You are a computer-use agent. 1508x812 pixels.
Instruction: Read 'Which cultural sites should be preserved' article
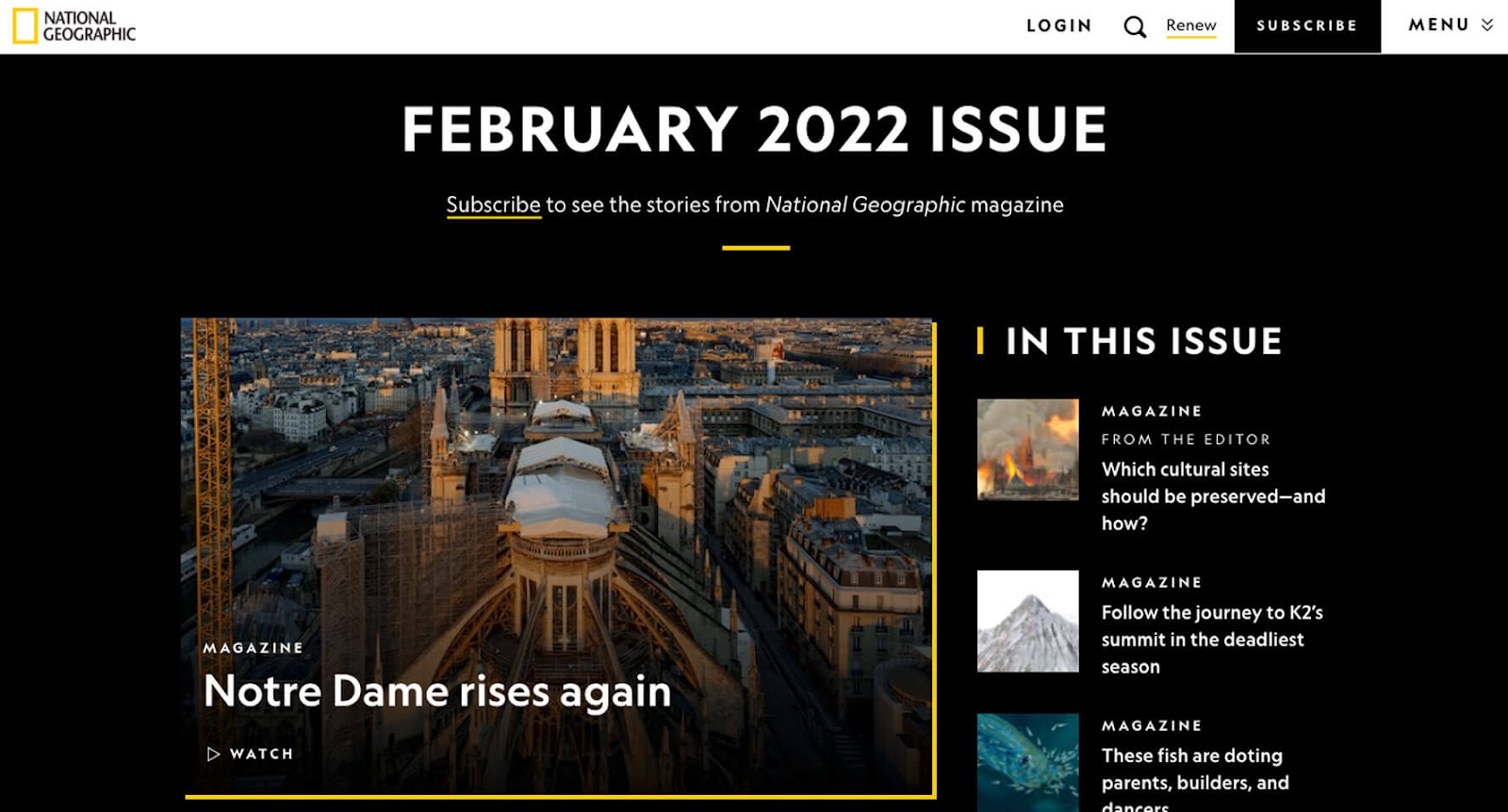[x=1212, y=495]
